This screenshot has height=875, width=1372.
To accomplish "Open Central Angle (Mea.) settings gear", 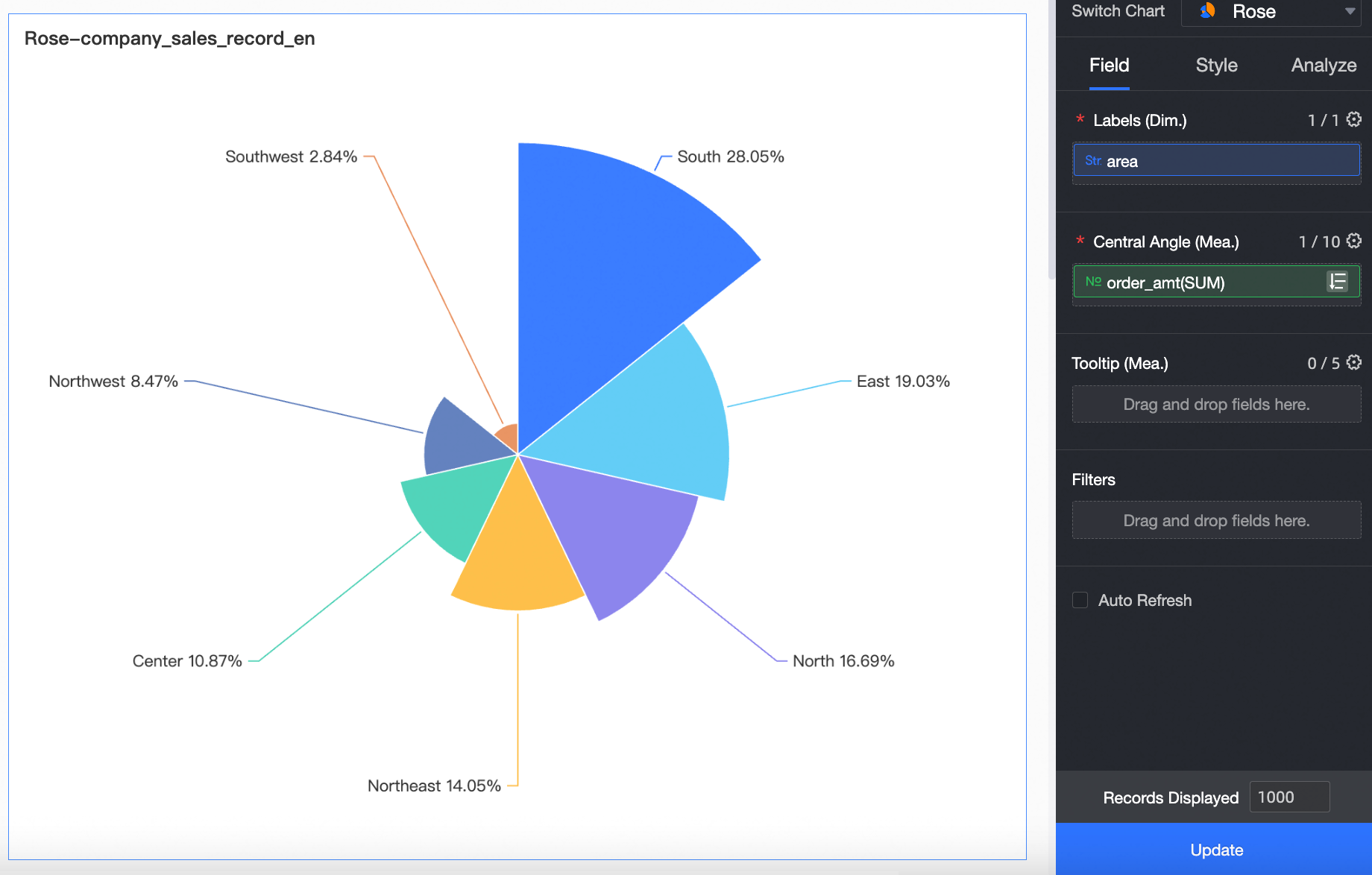I will 1354,241.
